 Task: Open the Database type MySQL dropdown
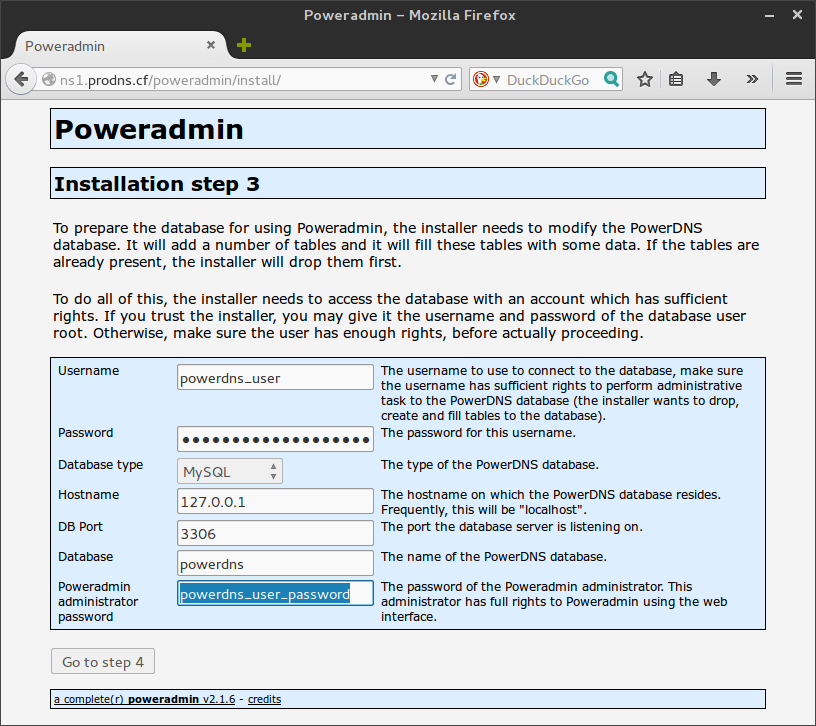click(x=230, y=471)
